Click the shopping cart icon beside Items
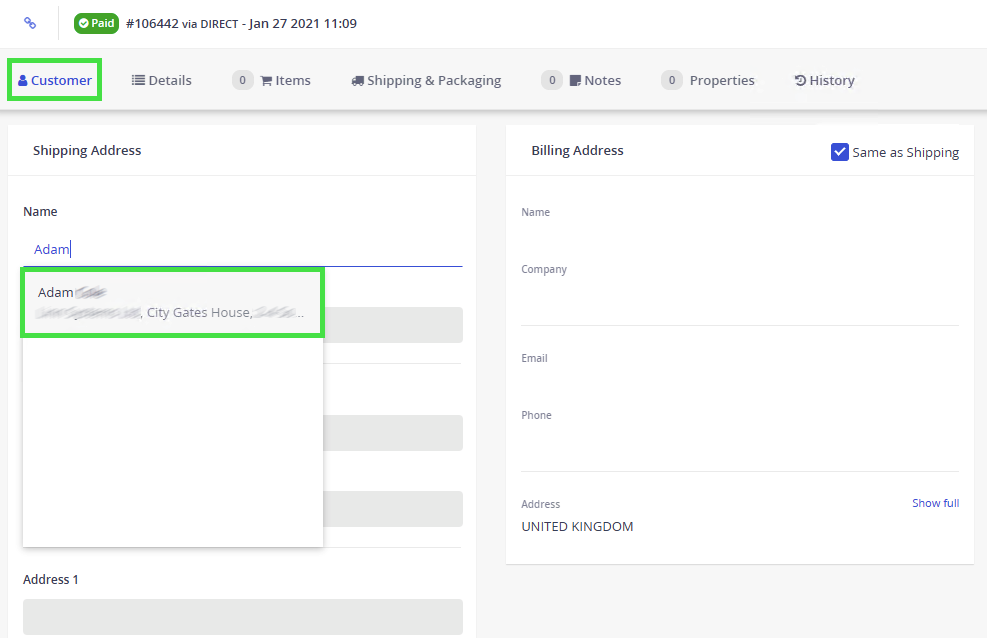This screenshot has height=638, width=987. (267, 81)
